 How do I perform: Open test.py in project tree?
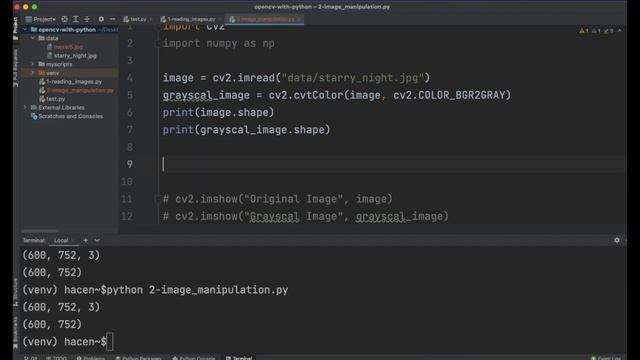click(52, 99)
